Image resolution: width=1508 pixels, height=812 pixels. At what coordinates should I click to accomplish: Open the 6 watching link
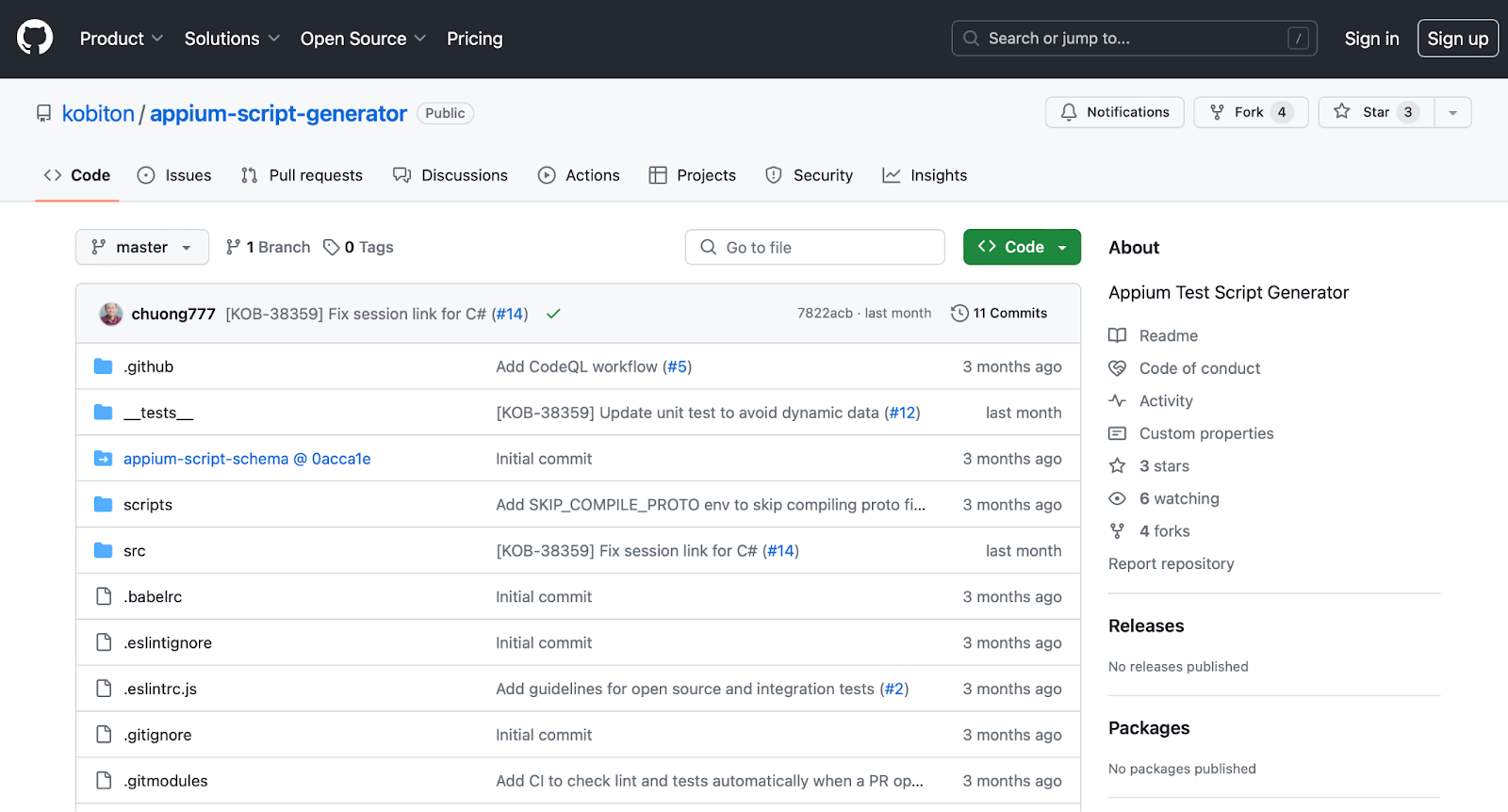point(1179,498)
